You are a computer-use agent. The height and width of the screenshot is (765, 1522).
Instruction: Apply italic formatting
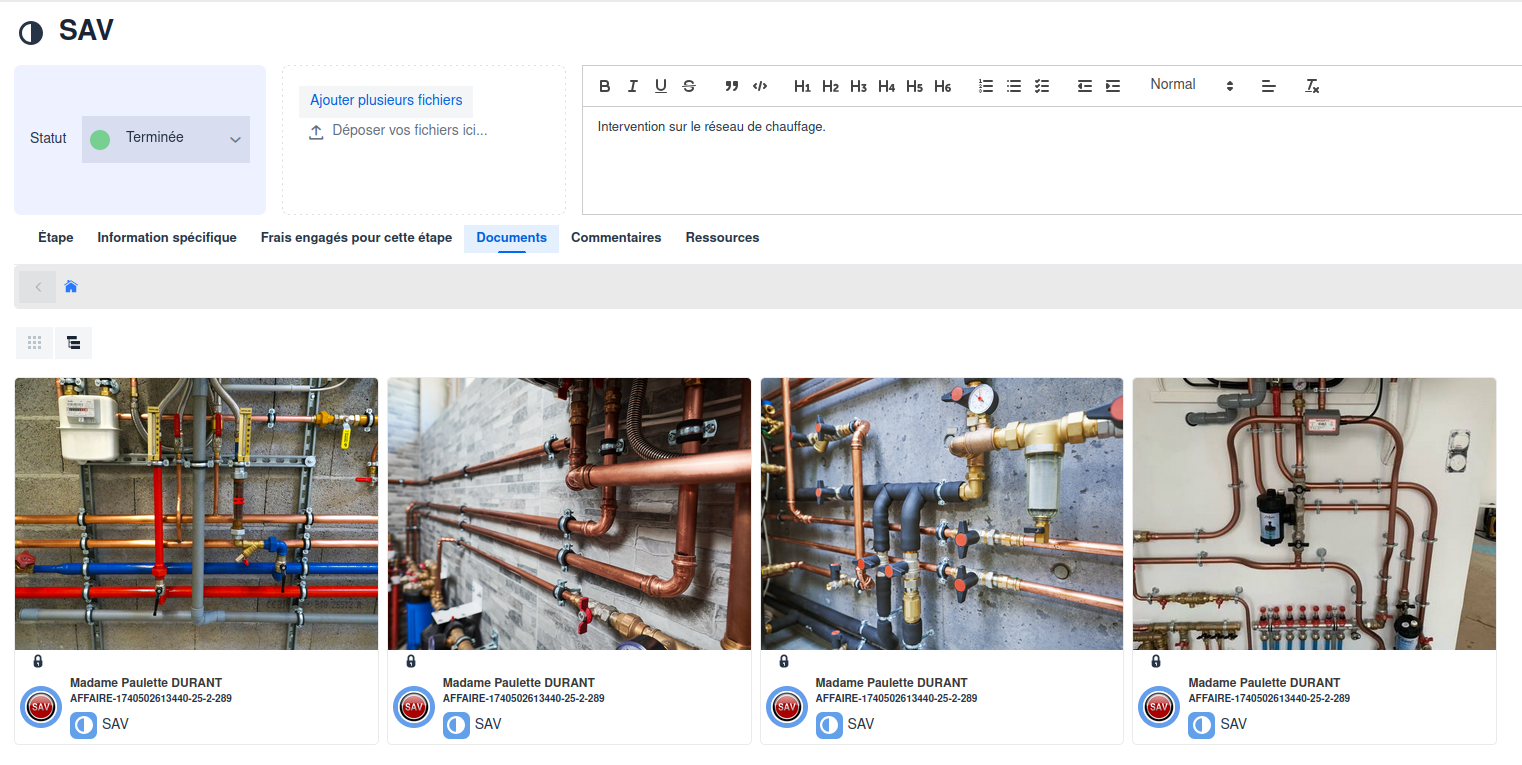coord(632,86)
